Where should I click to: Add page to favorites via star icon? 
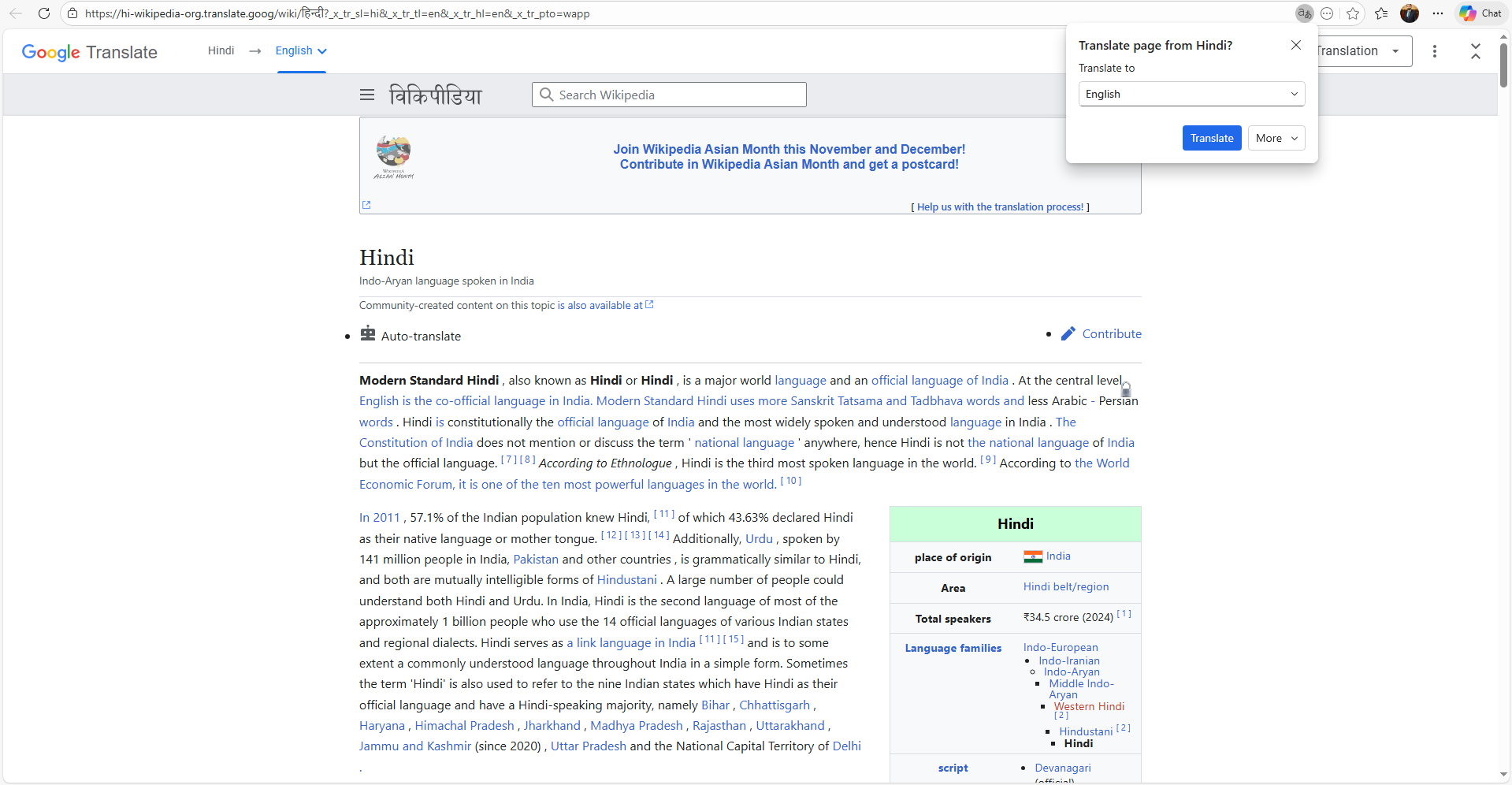(x=1354, y=13)
